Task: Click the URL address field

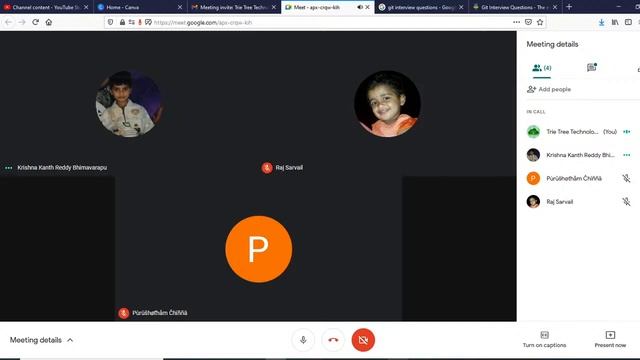Action: coord(326,22)
